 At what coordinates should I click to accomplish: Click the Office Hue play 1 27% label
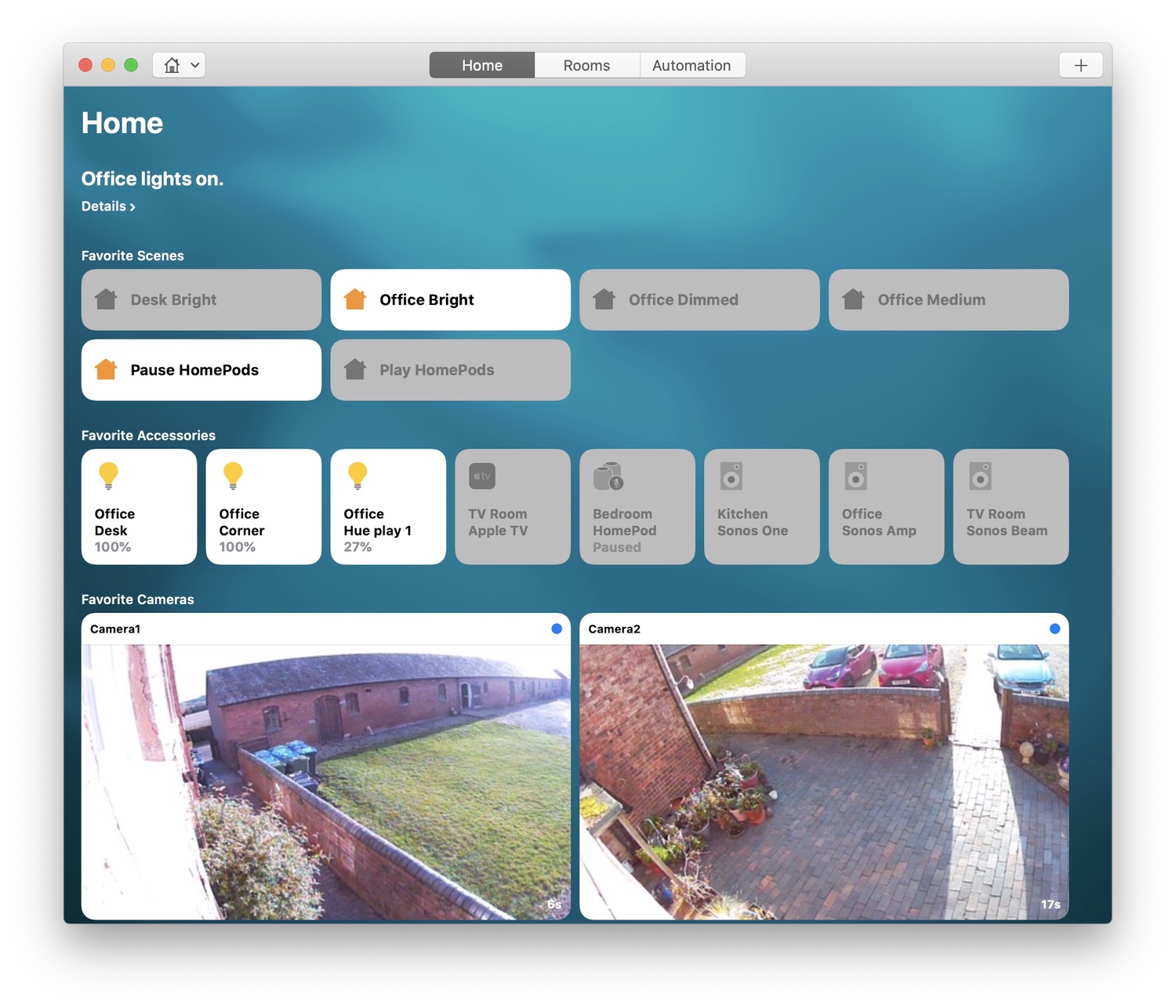pos(358,547)
